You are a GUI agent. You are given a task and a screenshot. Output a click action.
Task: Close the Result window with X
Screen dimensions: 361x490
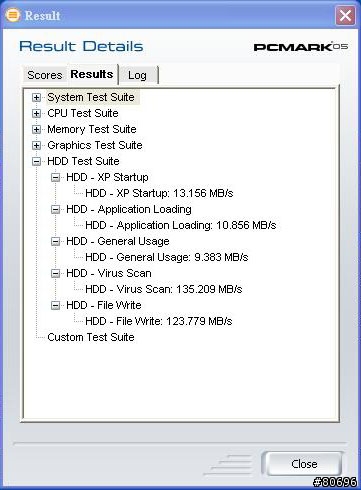click(345, 15)
